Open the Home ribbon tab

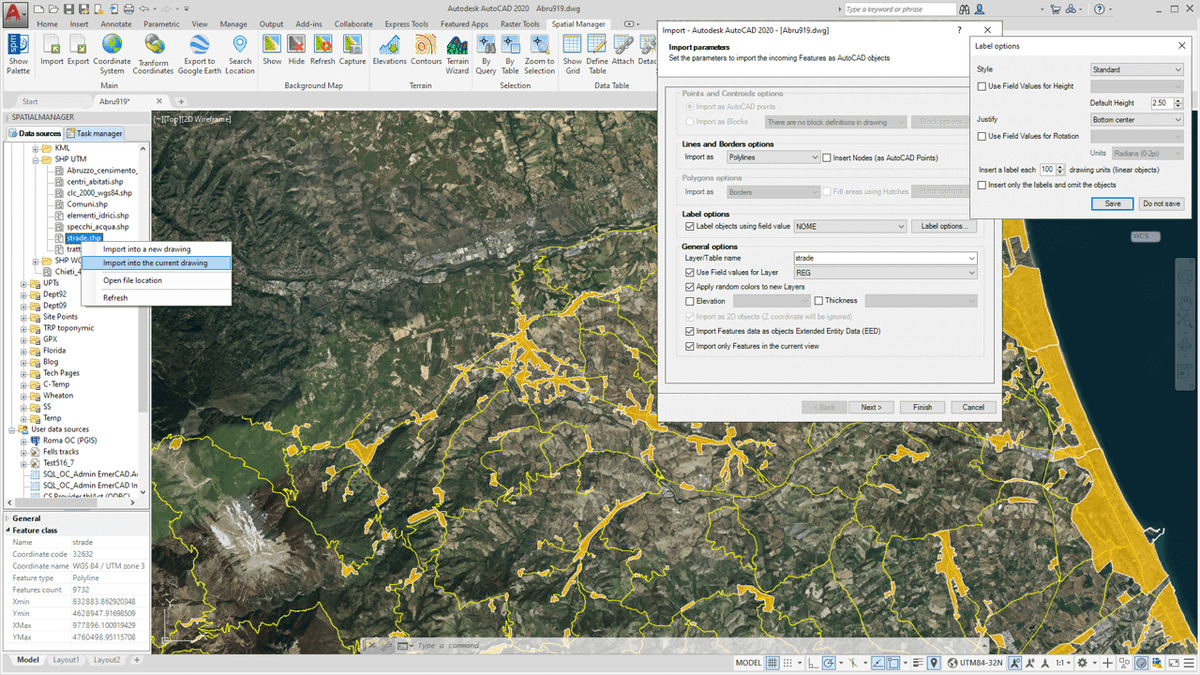click(46, 24)
